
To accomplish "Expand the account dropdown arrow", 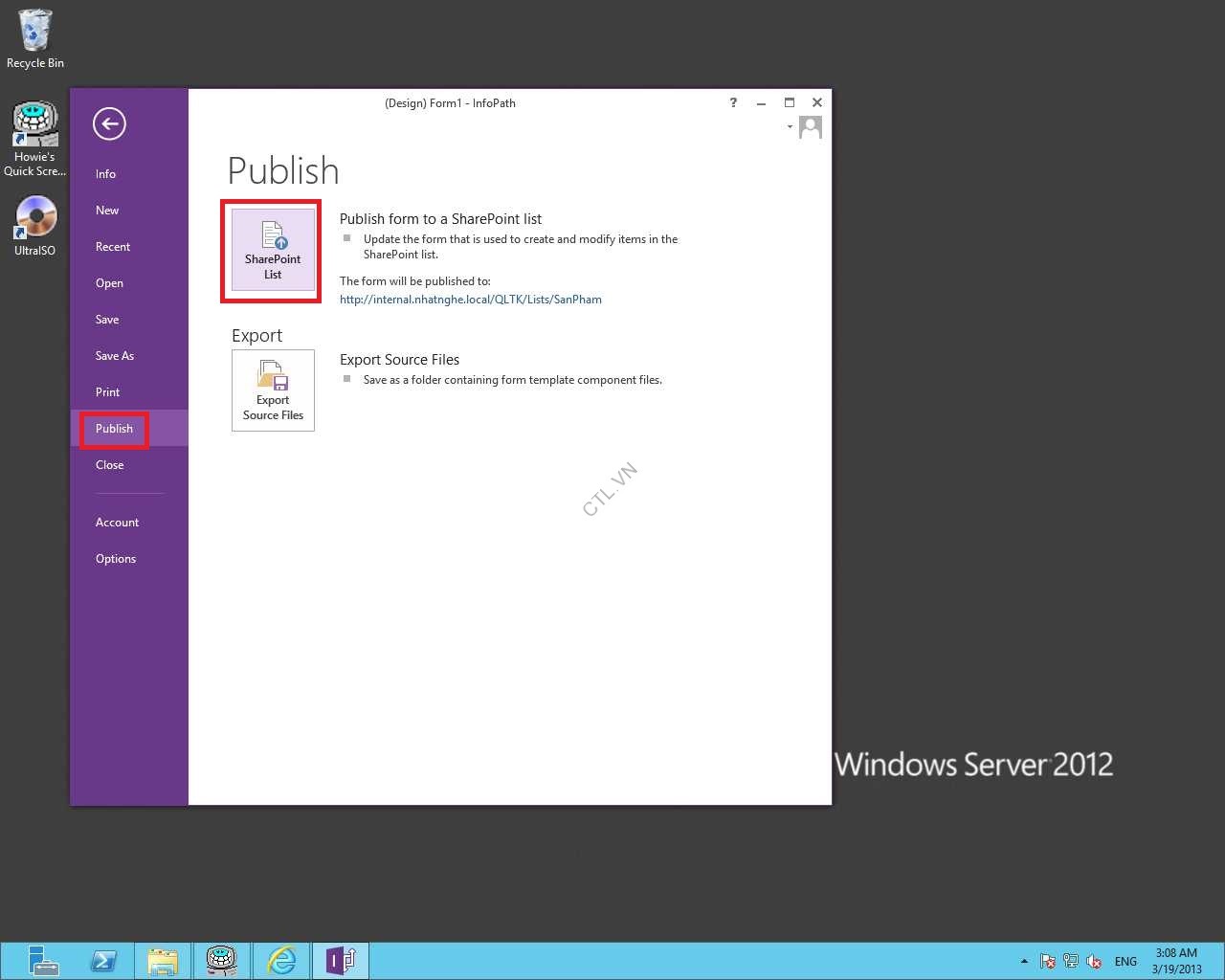I will click(790, 126).
